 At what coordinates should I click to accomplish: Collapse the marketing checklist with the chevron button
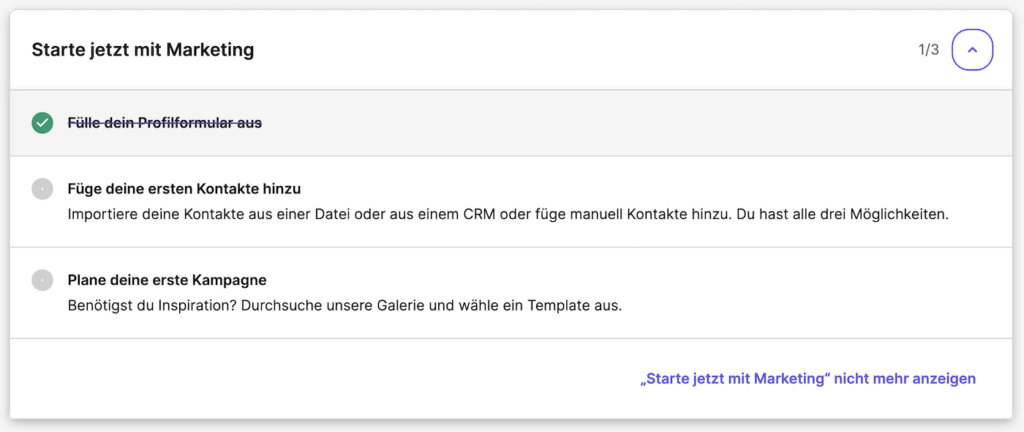pyautogui.click(x=972, y=50)
